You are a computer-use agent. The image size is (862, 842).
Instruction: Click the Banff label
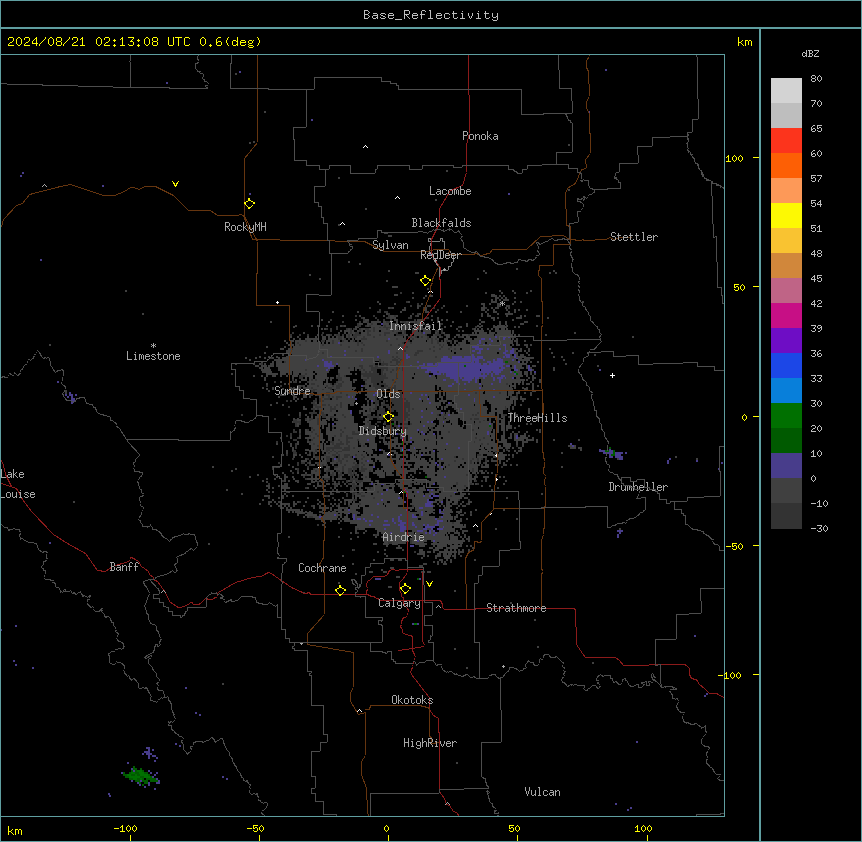[124, 567]
